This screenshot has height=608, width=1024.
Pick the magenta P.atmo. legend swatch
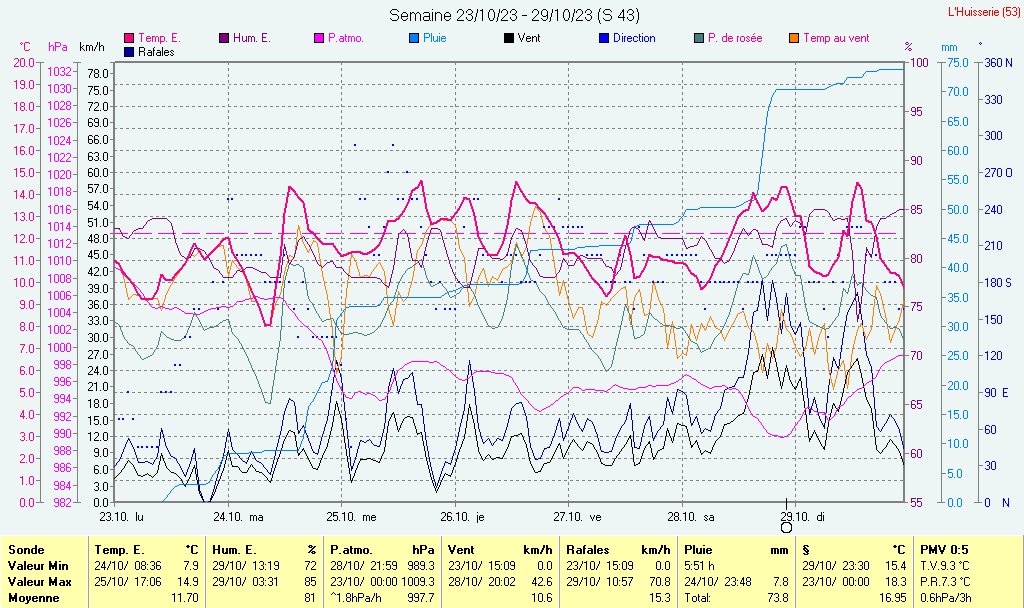319,39
